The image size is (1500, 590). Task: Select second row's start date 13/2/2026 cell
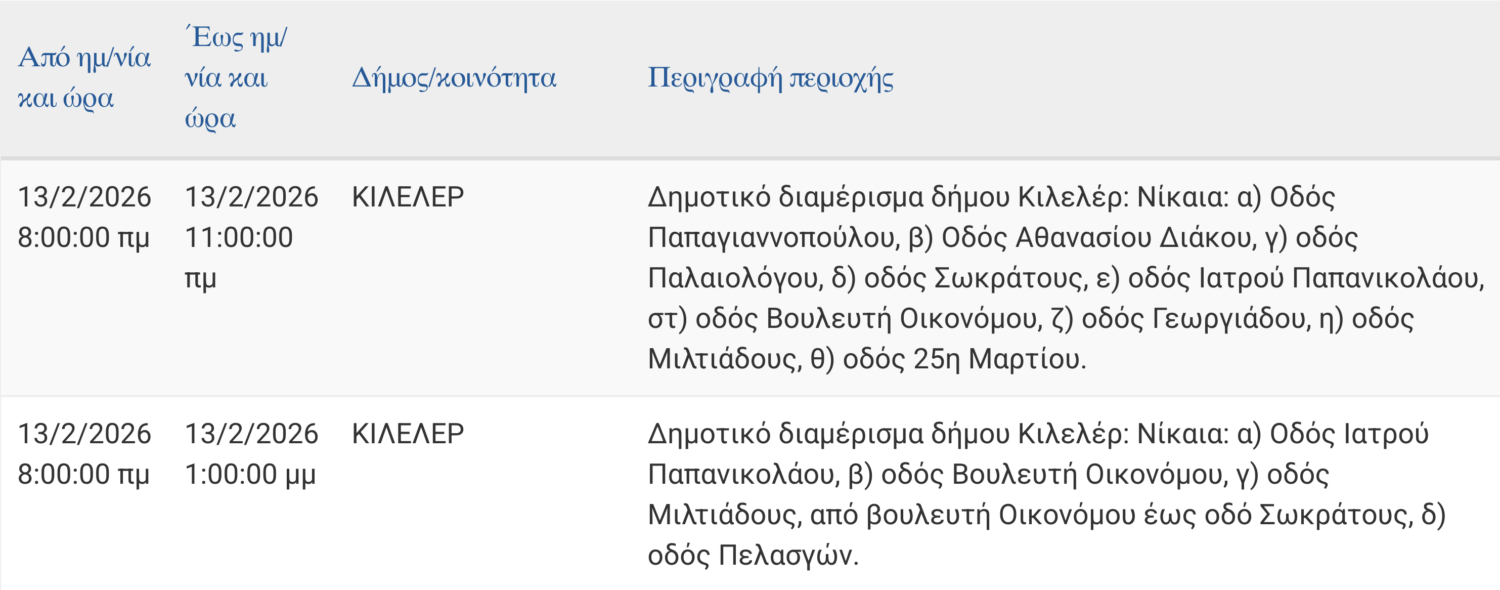84,434
